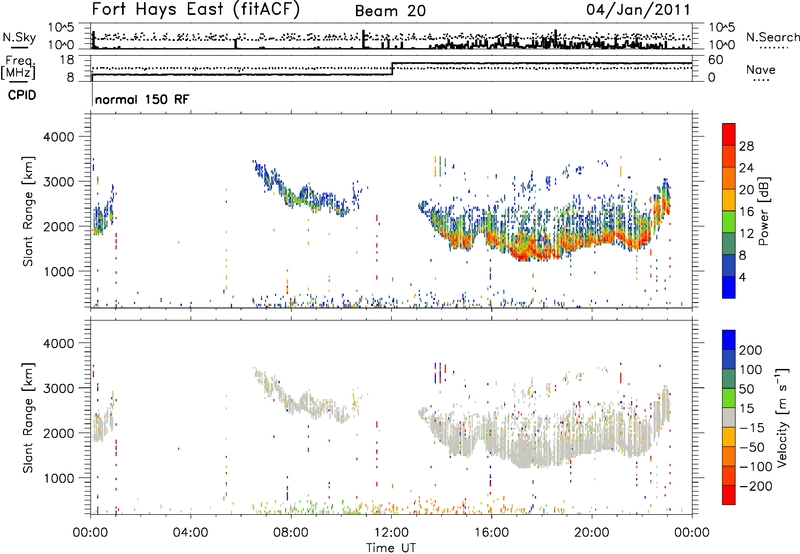This screenshot has height=554, width=800.
Task: Click the 'Power [dB]' colorbar title
Action: [764, 211]
